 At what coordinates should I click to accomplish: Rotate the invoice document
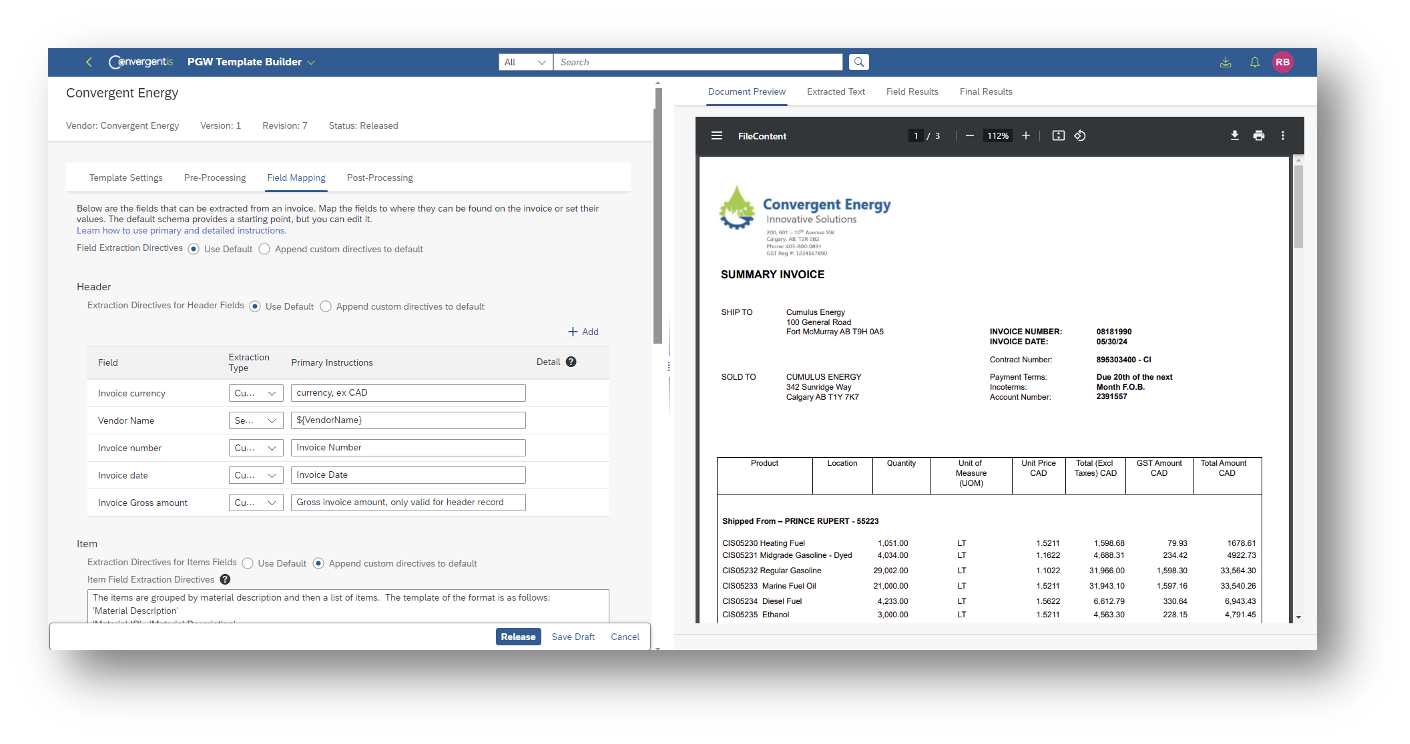(1079, 135)
